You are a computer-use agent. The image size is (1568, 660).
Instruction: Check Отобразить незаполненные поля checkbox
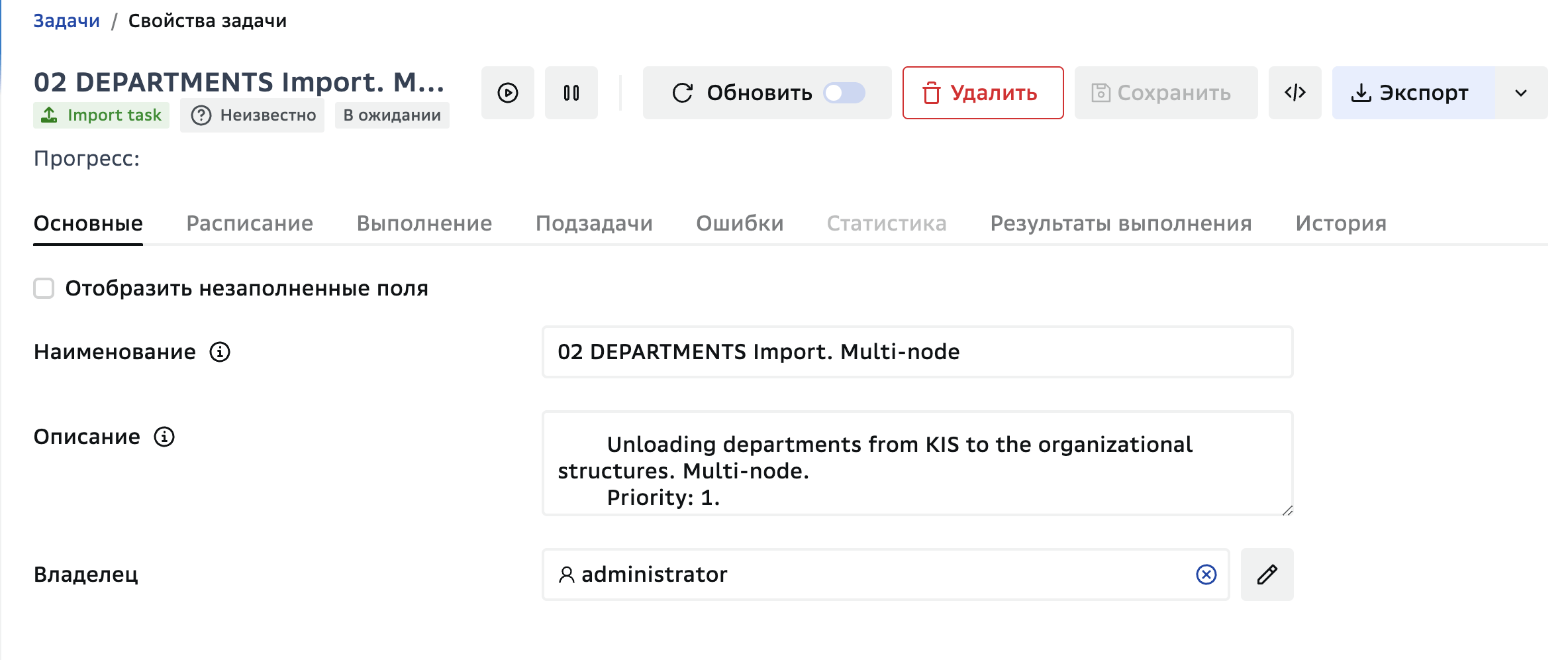(44, 288)
